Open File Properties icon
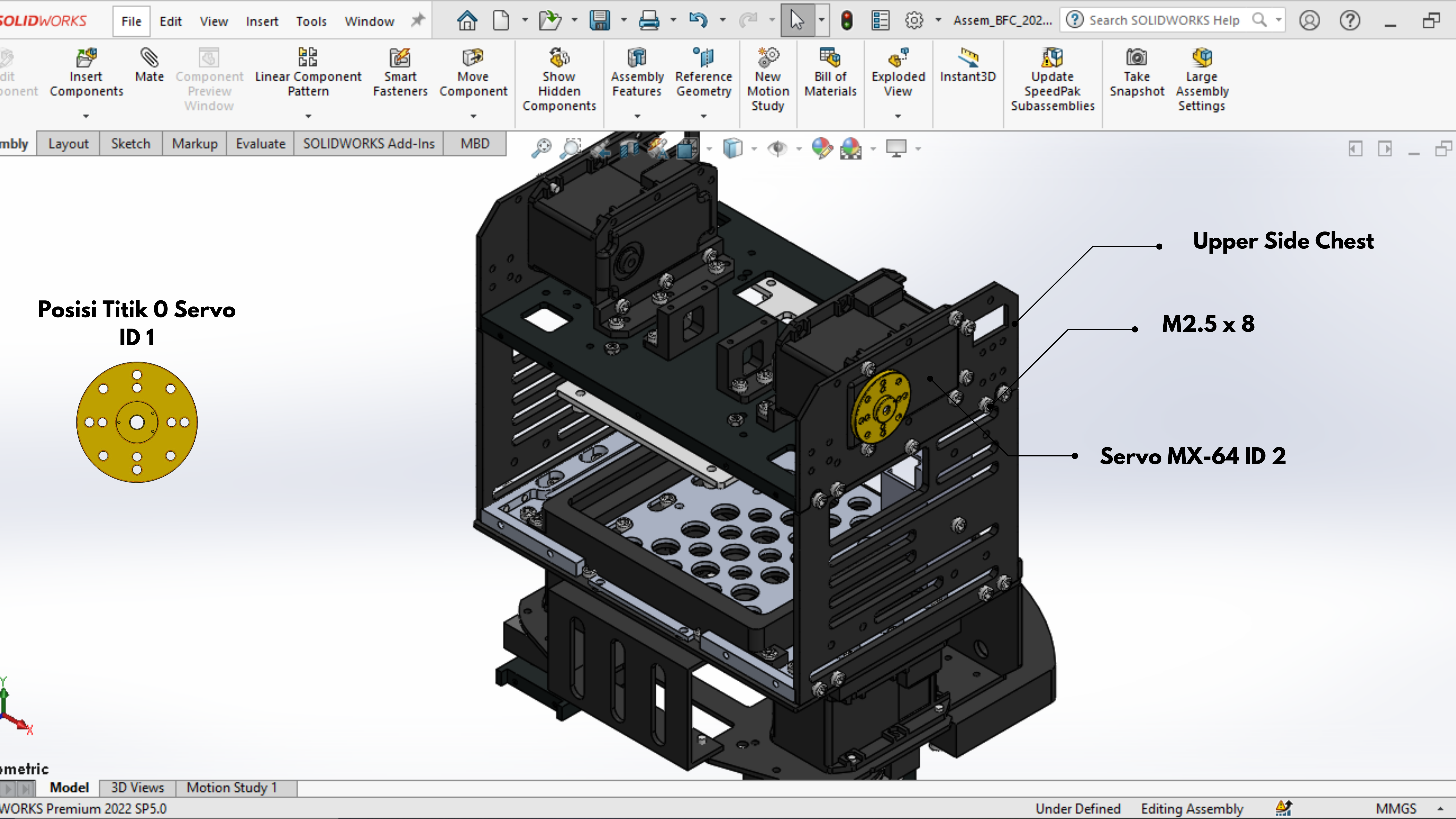This screenshot has height=819, width=1456. pos(880,21)
